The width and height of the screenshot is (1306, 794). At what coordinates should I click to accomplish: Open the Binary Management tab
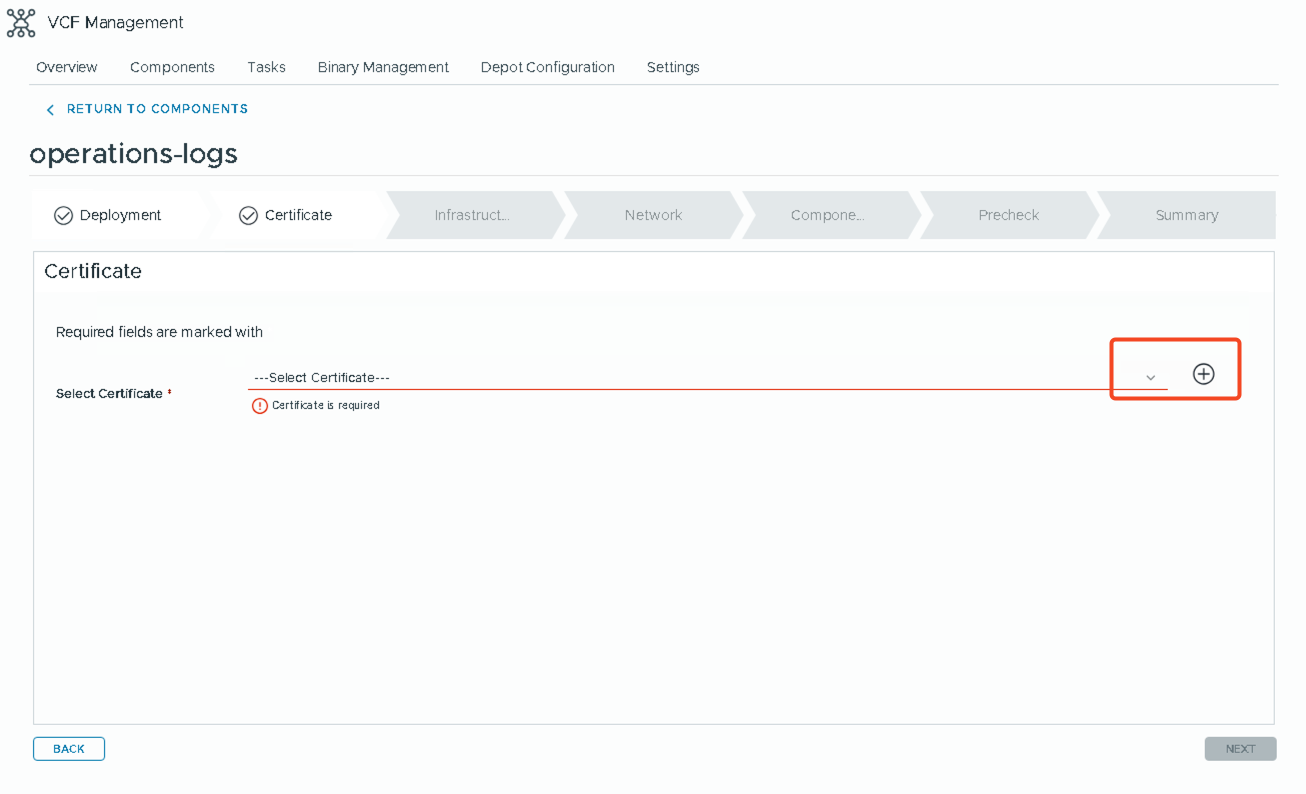click(383, 67)
